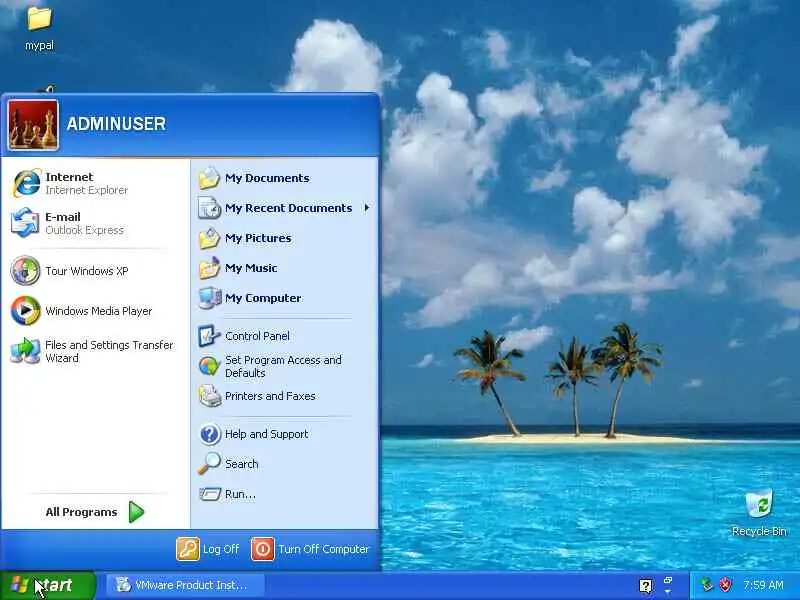The width and height of the screenshot is (800, 600).
Task: Click the Run... text label
Action: 240,494
